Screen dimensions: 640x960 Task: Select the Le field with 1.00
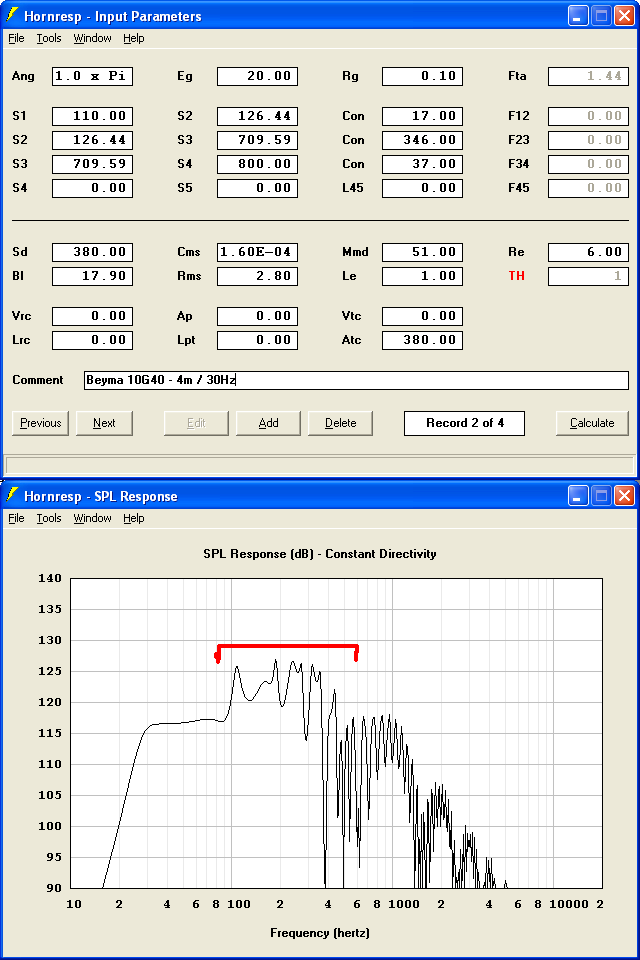point(423,276)
